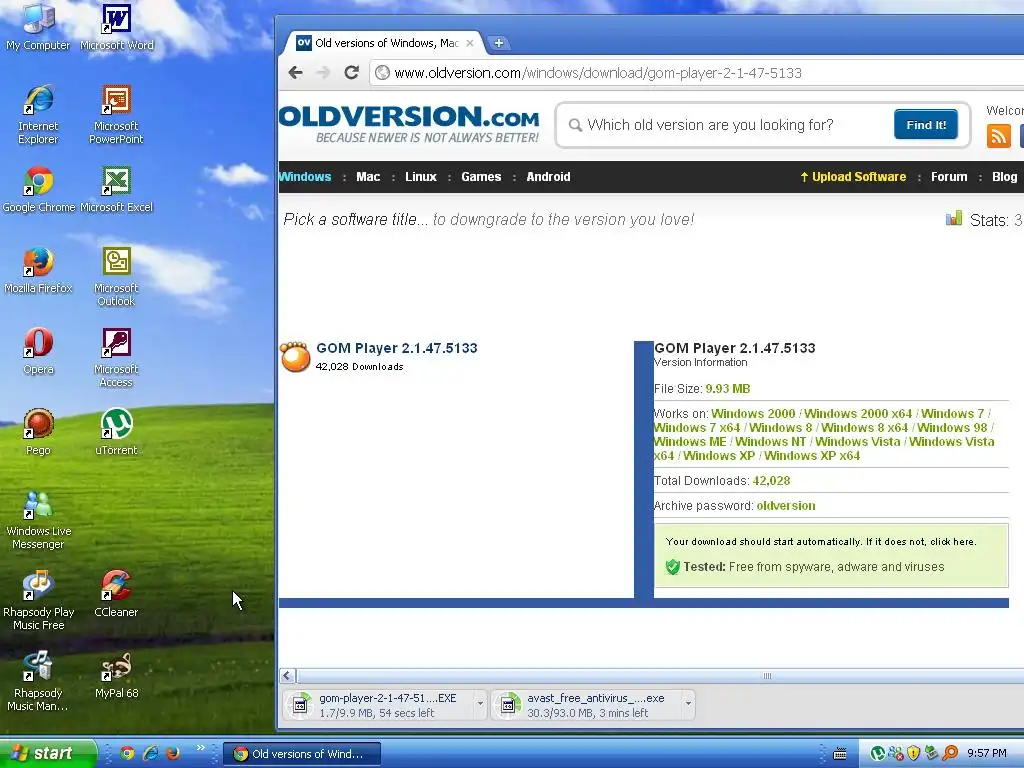Open the Forum link
1024x768 pixels.
[949, 177]
